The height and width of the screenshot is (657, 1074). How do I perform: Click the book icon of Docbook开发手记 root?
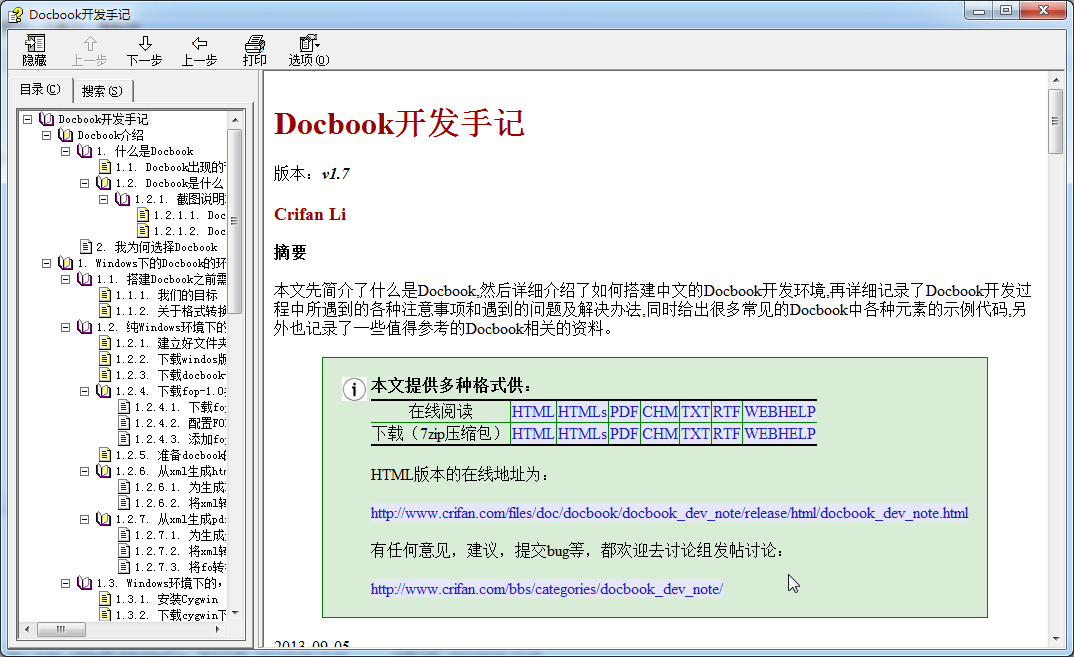pyautogui.click(x=47, y=119)
